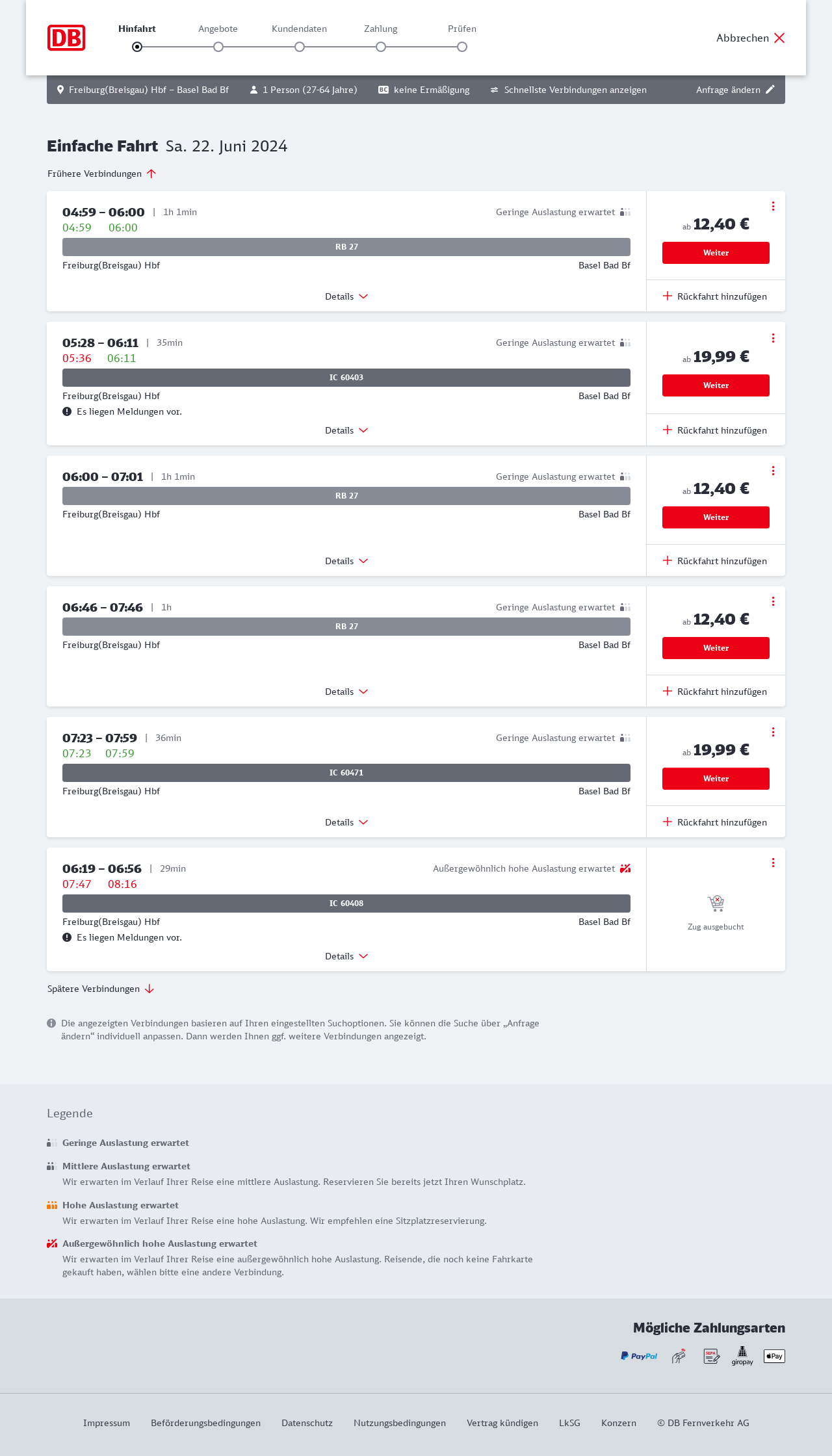Select the Zahlung step circle
The width and height of the screenshot is (832, 1456).
381,47
